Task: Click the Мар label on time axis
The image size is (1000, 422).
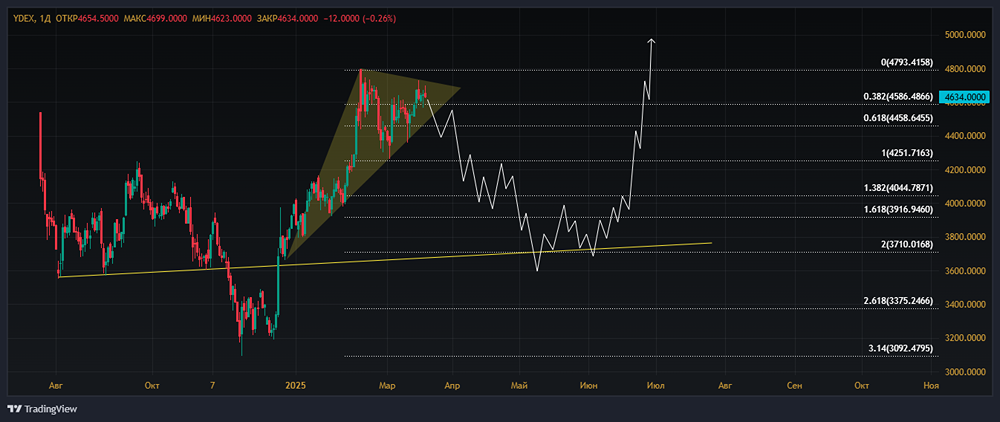Action: click(387, 386)
